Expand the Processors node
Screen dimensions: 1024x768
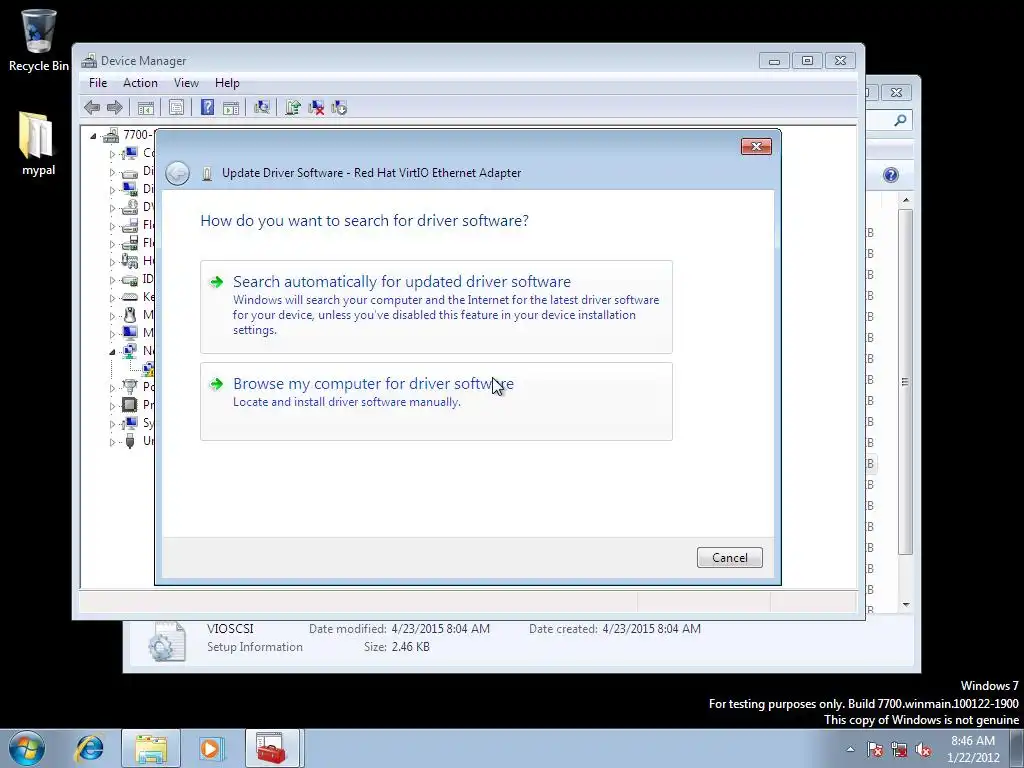(112, 406)
